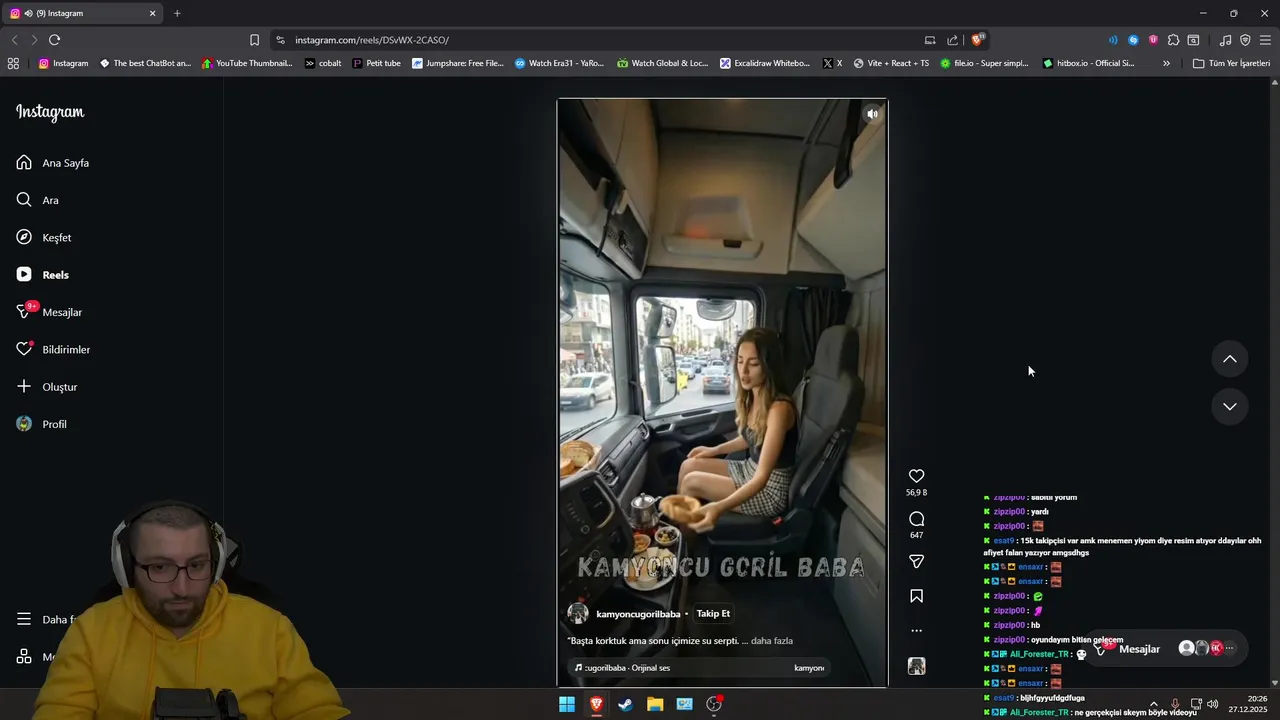Click browser forward arrow
The image size is (1280, 720).
pos(34,40)
